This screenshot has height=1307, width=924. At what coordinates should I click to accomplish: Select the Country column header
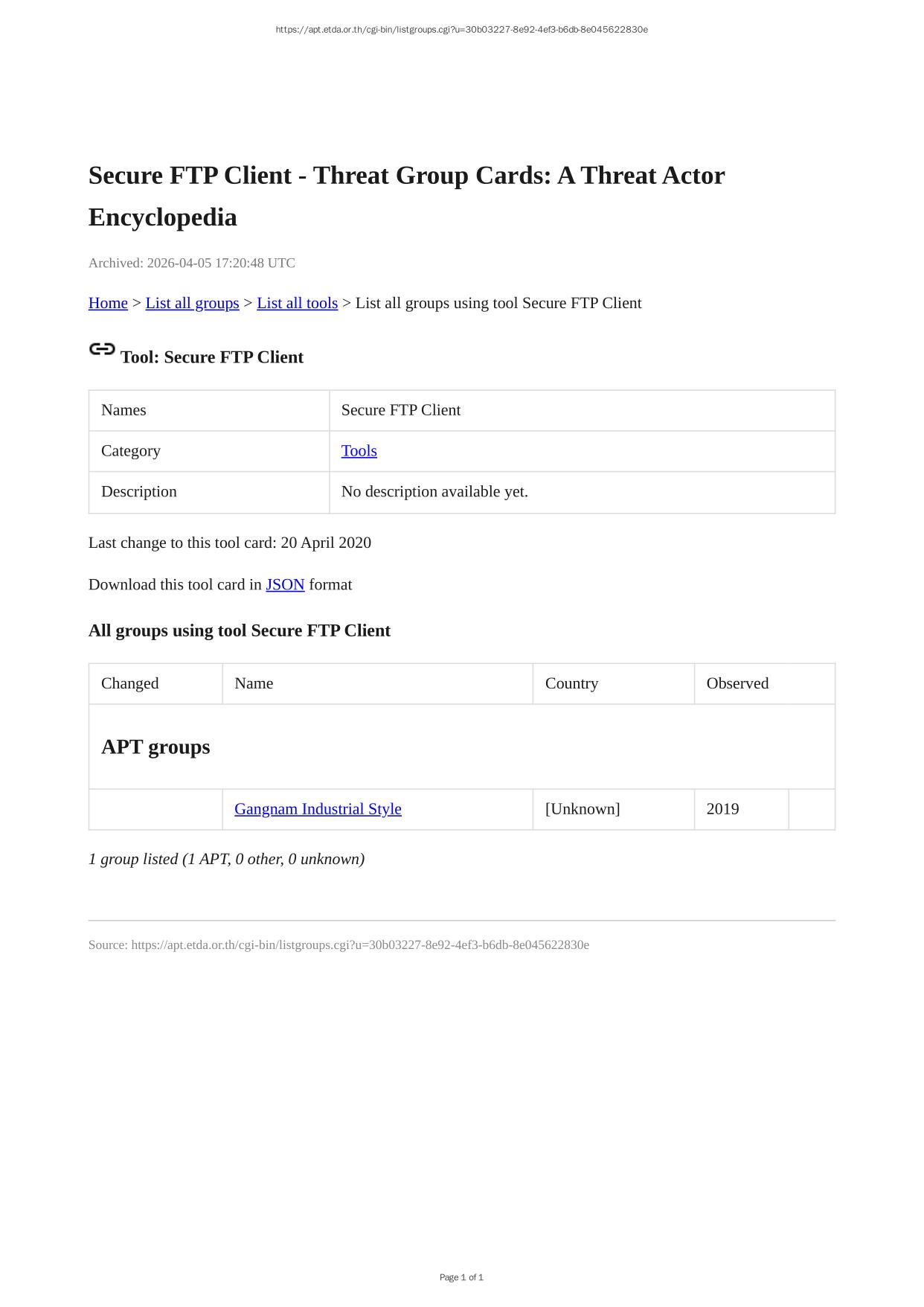pyautogui.click(x=571, y=683)
